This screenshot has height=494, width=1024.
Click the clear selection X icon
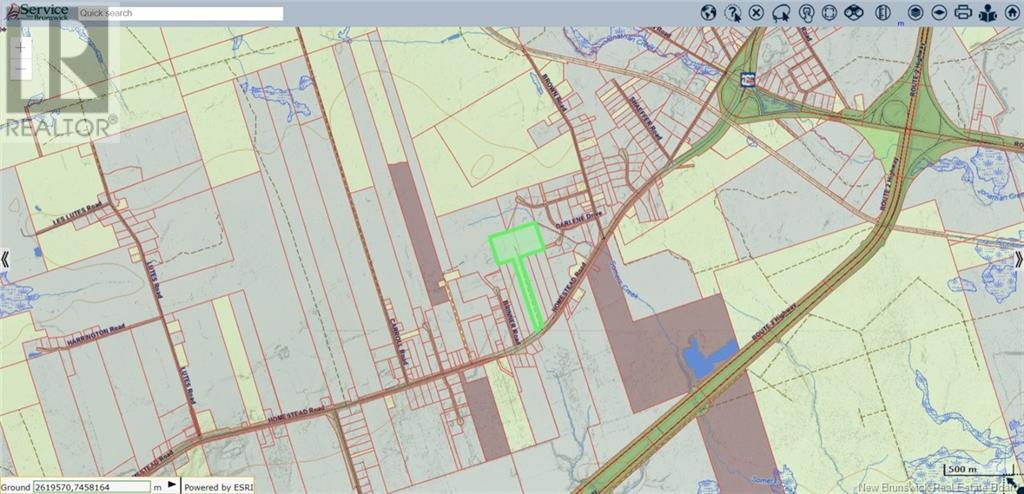757,13
